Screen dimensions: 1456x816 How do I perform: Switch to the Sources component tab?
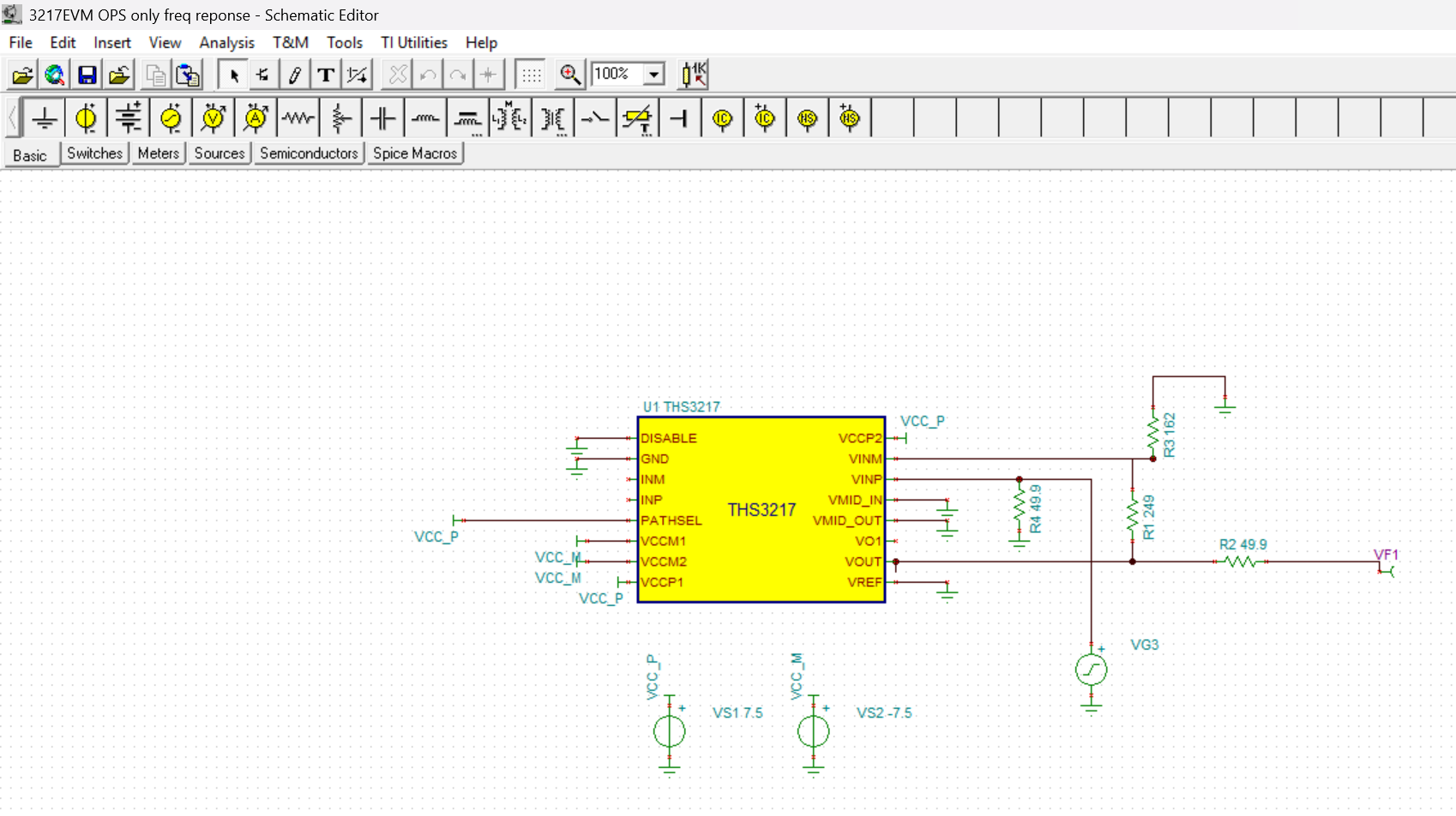[x=220, y=153]
